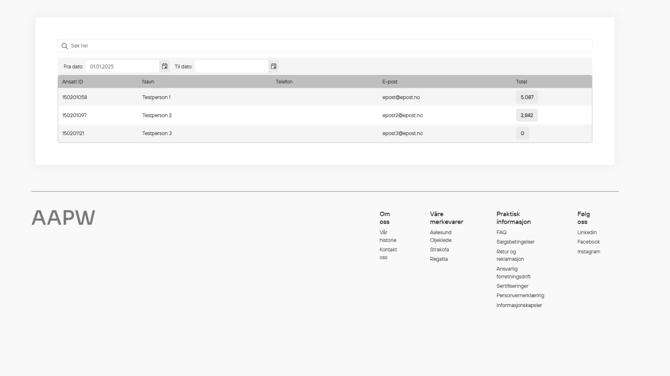Click the name Testperson 2
670x376 pixels.
(x=157, y=115)
